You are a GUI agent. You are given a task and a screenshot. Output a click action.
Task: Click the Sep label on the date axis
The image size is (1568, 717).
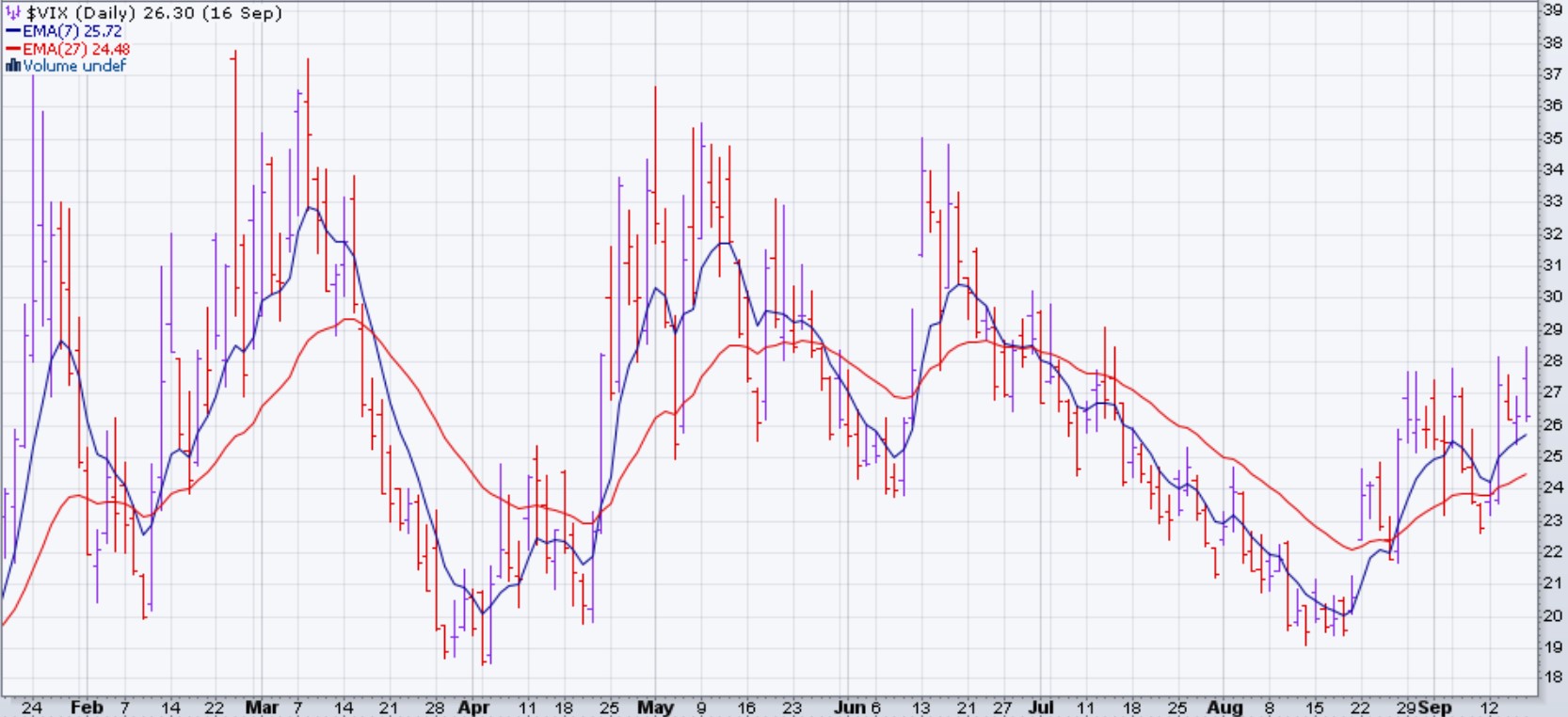(x=1435, y=707)
